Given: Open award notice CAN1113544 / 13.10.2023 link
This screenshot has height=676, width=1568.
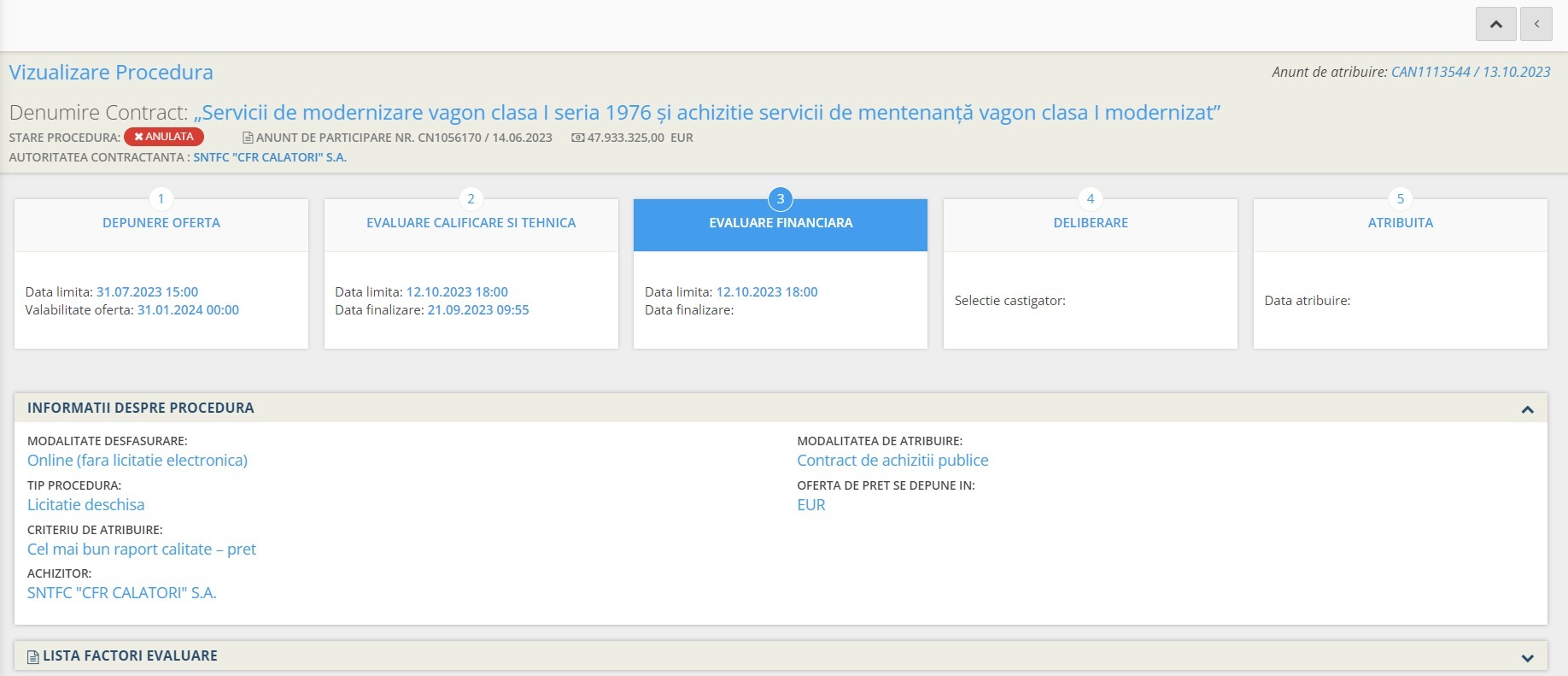Looking at the screenshot, I should click(1471, 72).
